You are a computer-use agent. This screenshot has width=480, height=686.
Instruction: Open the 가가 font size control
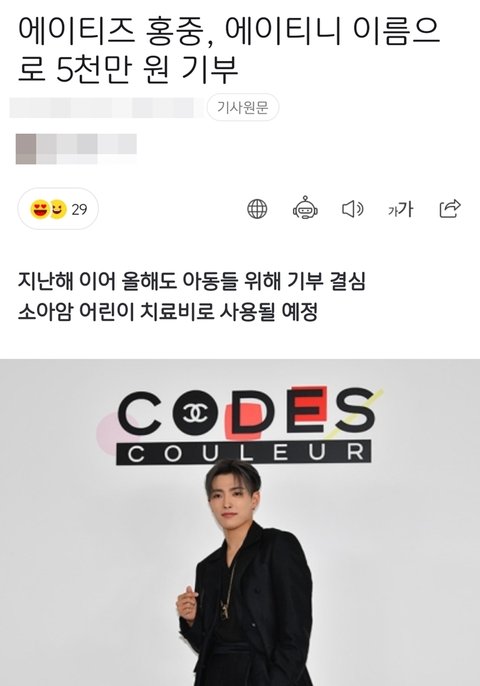click(401, 209)
